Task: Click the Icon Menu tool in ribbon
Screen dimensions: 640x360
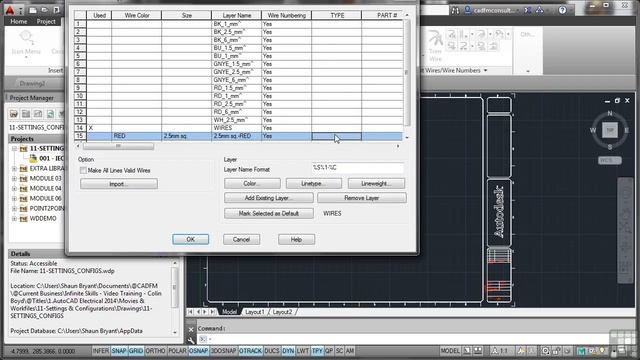Action: [26, 43]
